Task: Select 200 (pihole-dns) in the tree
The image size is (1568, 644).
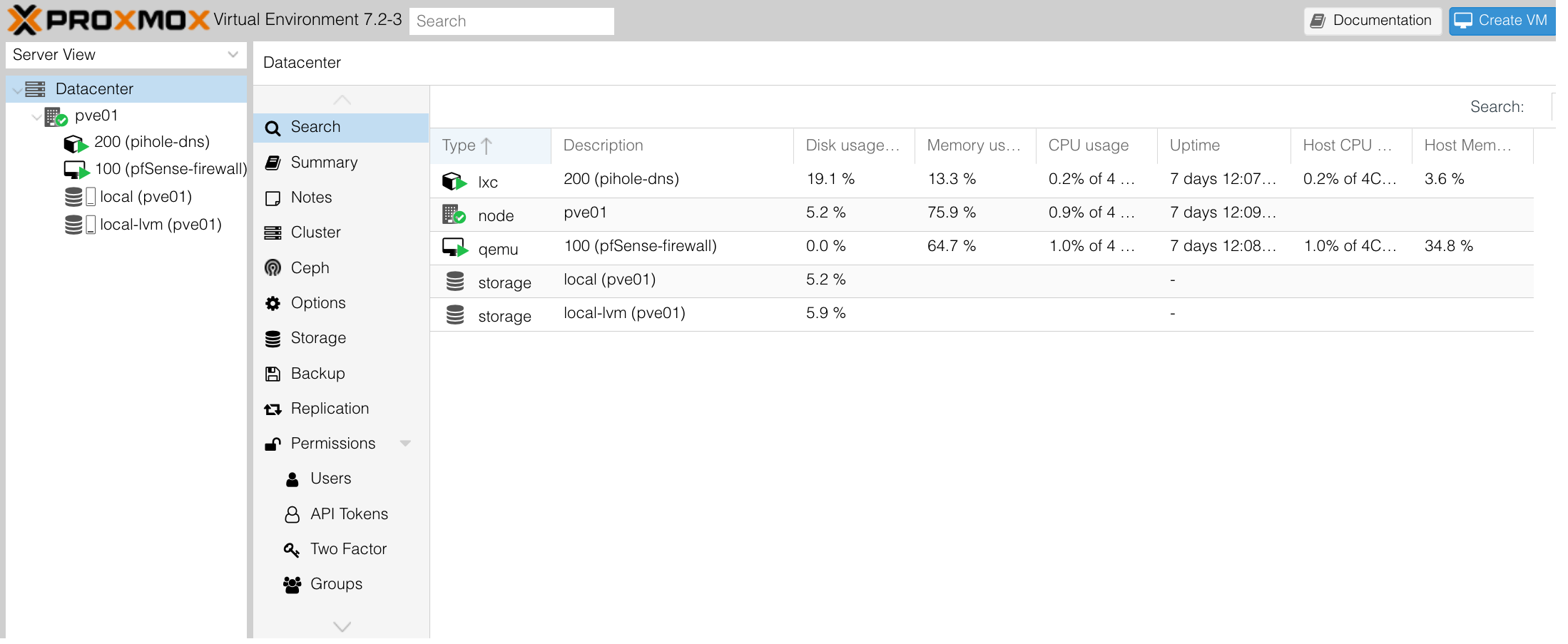Action: [x=152, y=142]
